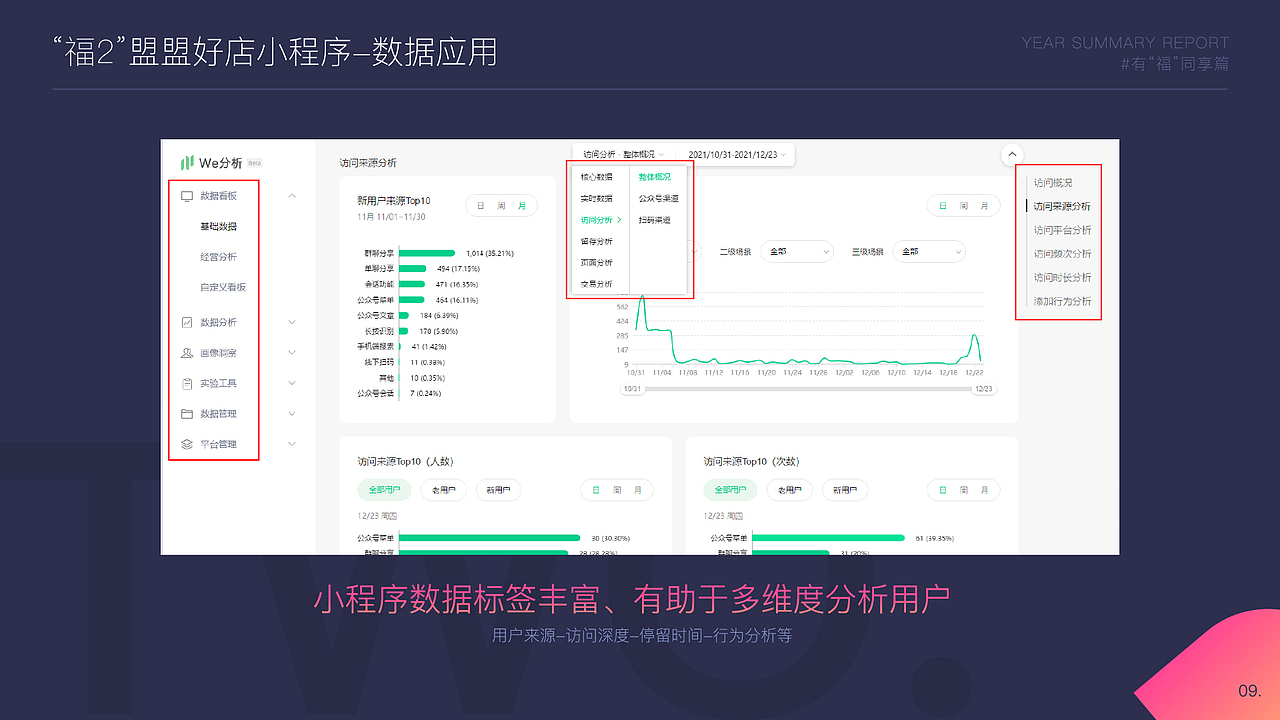
Task: Click the layers icon beside 平台管理
Action: (186, 444)
